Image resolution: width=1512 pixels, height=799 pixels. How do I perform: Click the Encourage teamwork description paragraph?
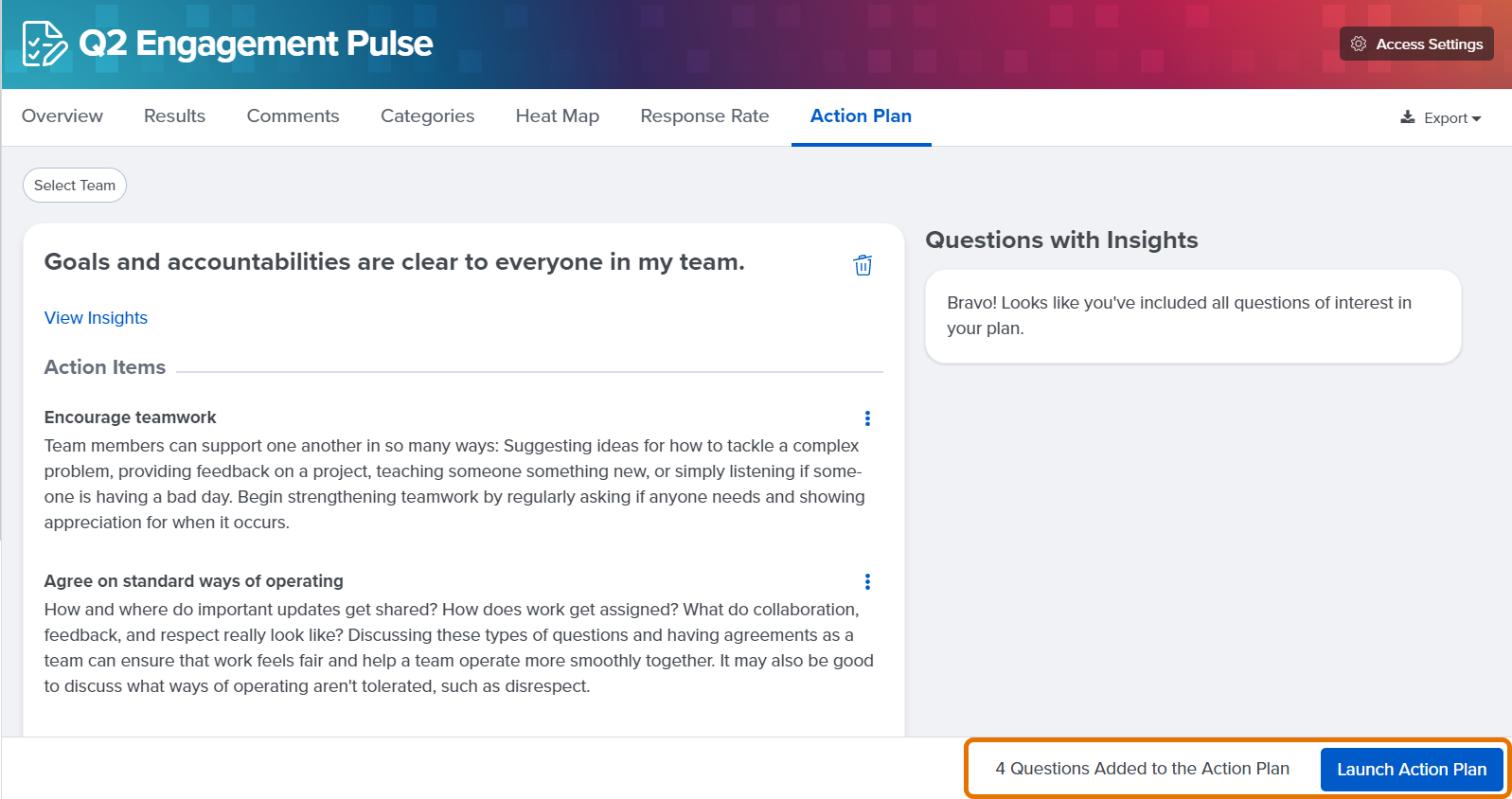(454, 484)
